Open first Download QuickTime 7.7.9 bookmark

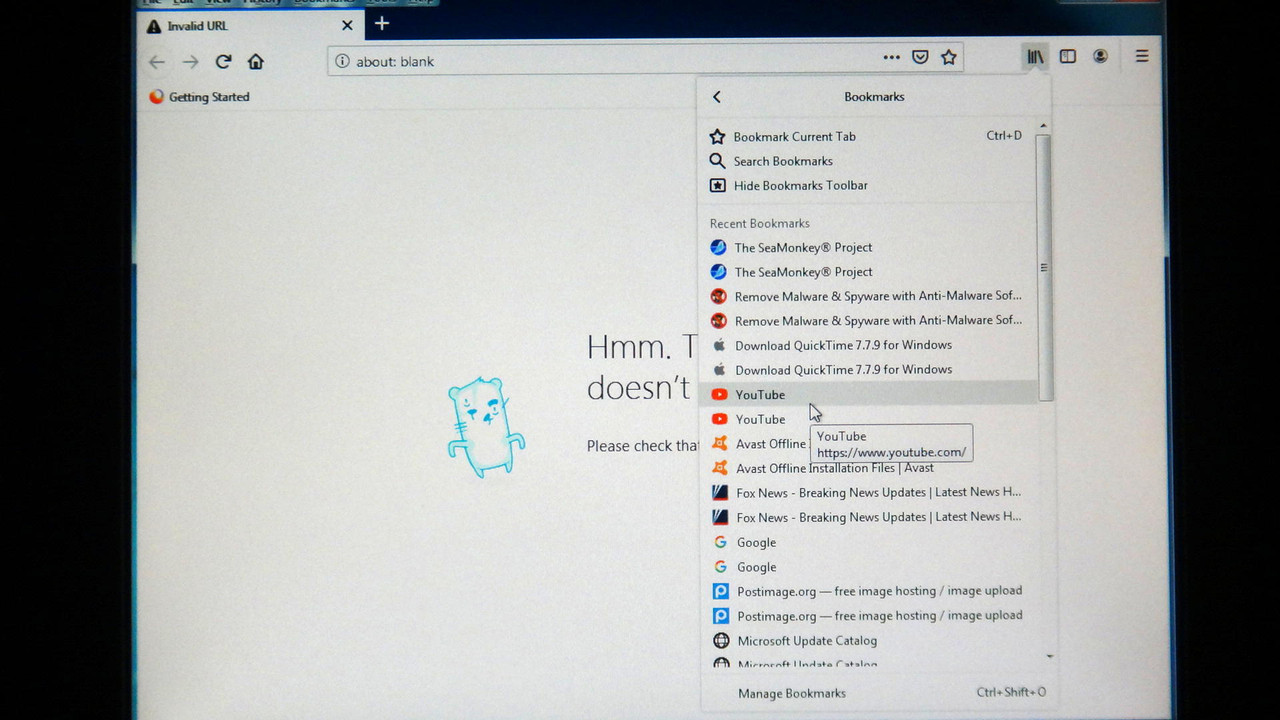(x=870, y=345)
